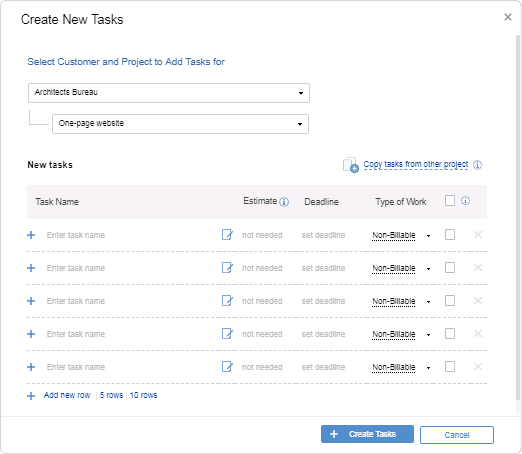Open the Non-Billable dropdown in the second row
This screenshot has width=522, height=454.
pyautogui.click(x=401, y=268)
